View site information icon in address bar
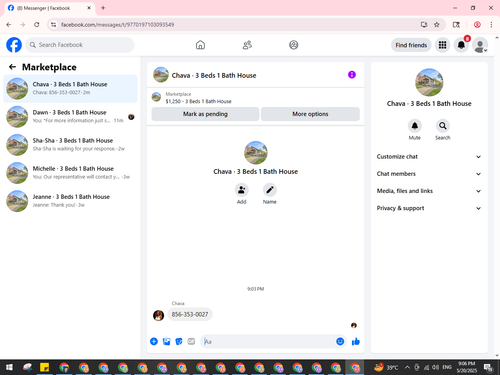 (x=53, y=25)
